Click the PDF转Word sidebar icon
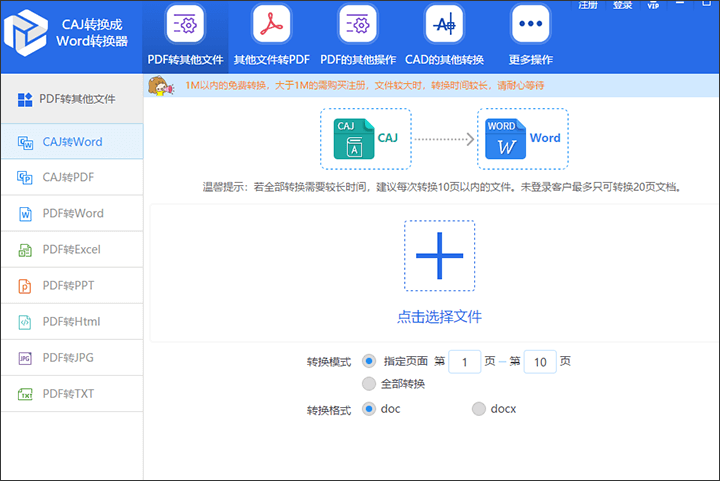Viewport: 720px width, 481px height. coord(25,214)
